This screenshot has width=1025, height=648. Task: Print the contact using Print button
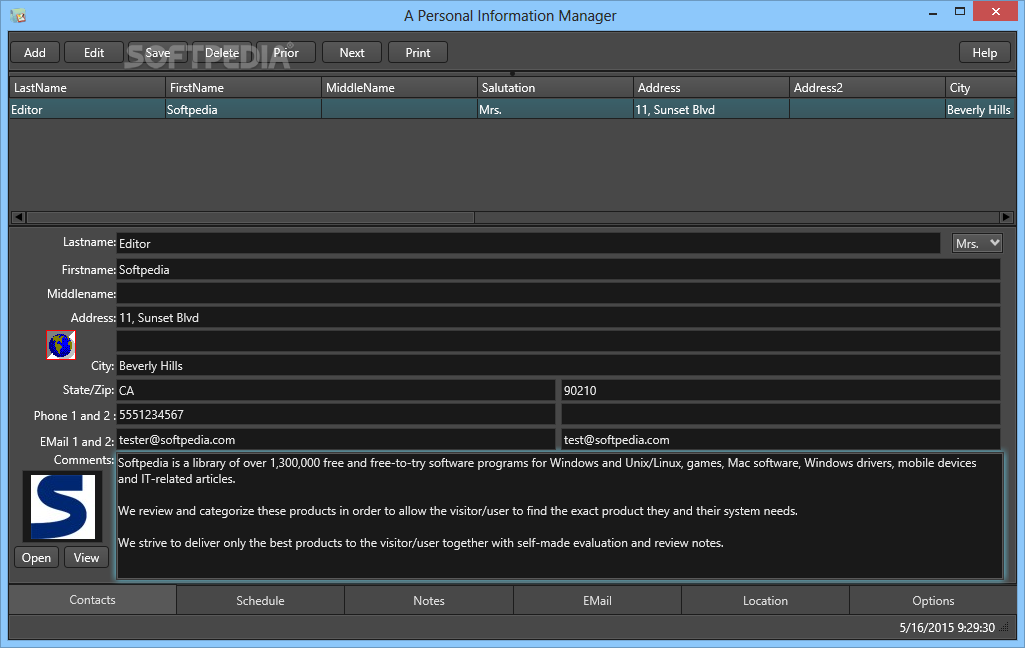pos(418,52)
